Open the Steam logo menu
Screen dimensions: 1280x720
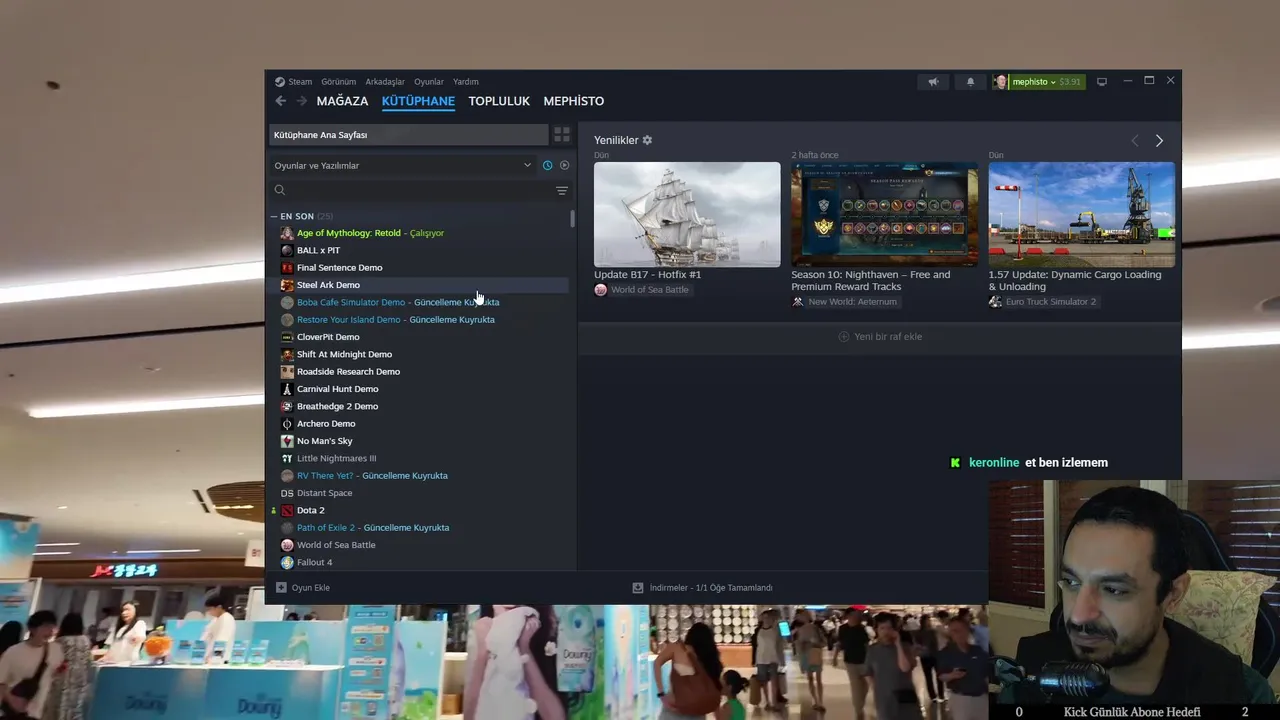click(280, 82)
